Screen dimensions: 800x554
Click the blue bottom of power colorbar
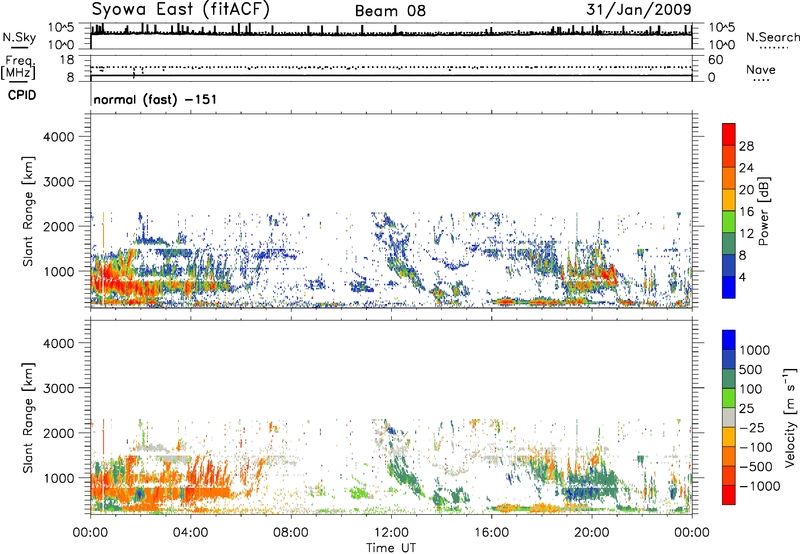point(729,287)
